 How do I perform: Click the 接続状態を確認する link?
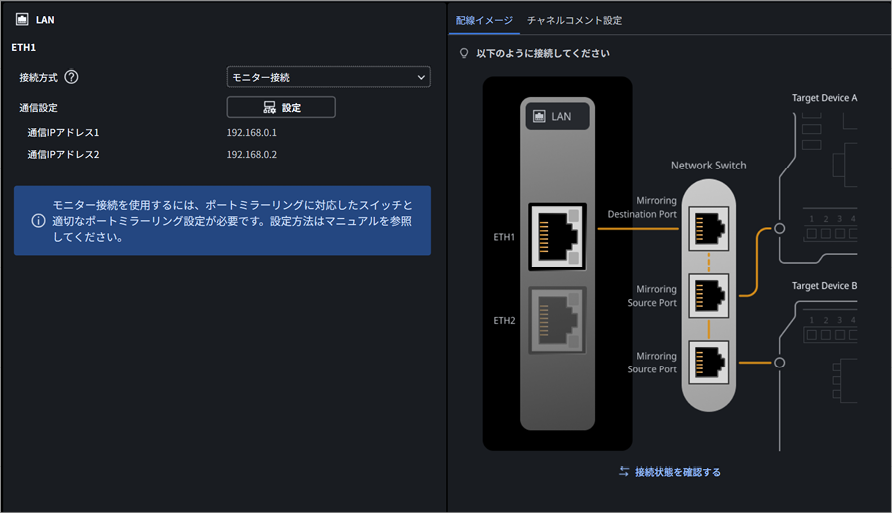pyautogui.click(x=678, y=472)
